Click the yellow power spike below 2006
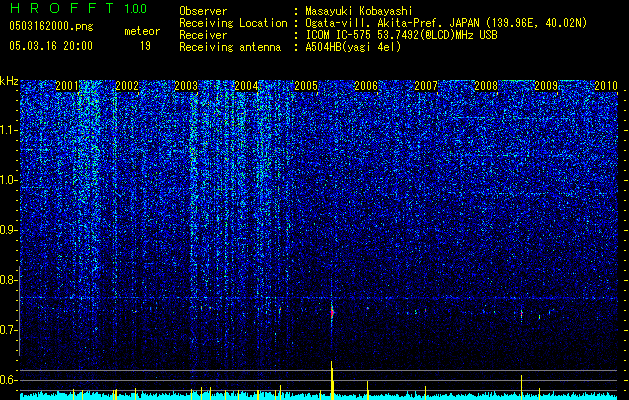The width and height of the screenshot is (629, 400). pos(367,390)
